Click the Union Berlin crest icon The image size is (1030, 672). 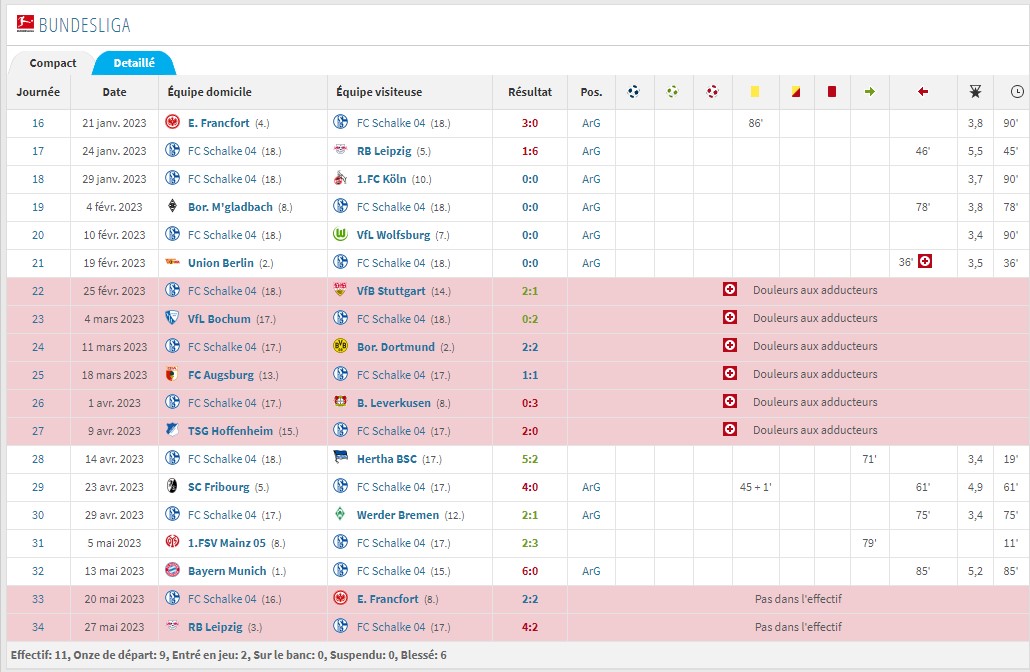173,262
